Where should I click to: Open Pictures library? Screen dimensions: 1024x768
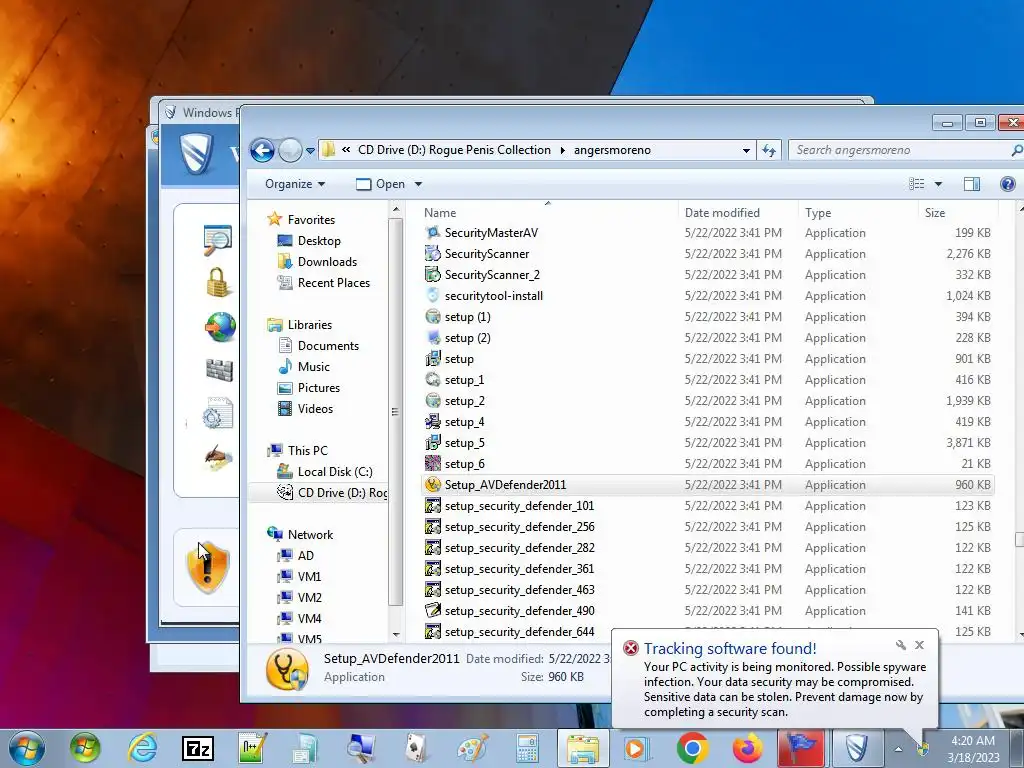309,387
